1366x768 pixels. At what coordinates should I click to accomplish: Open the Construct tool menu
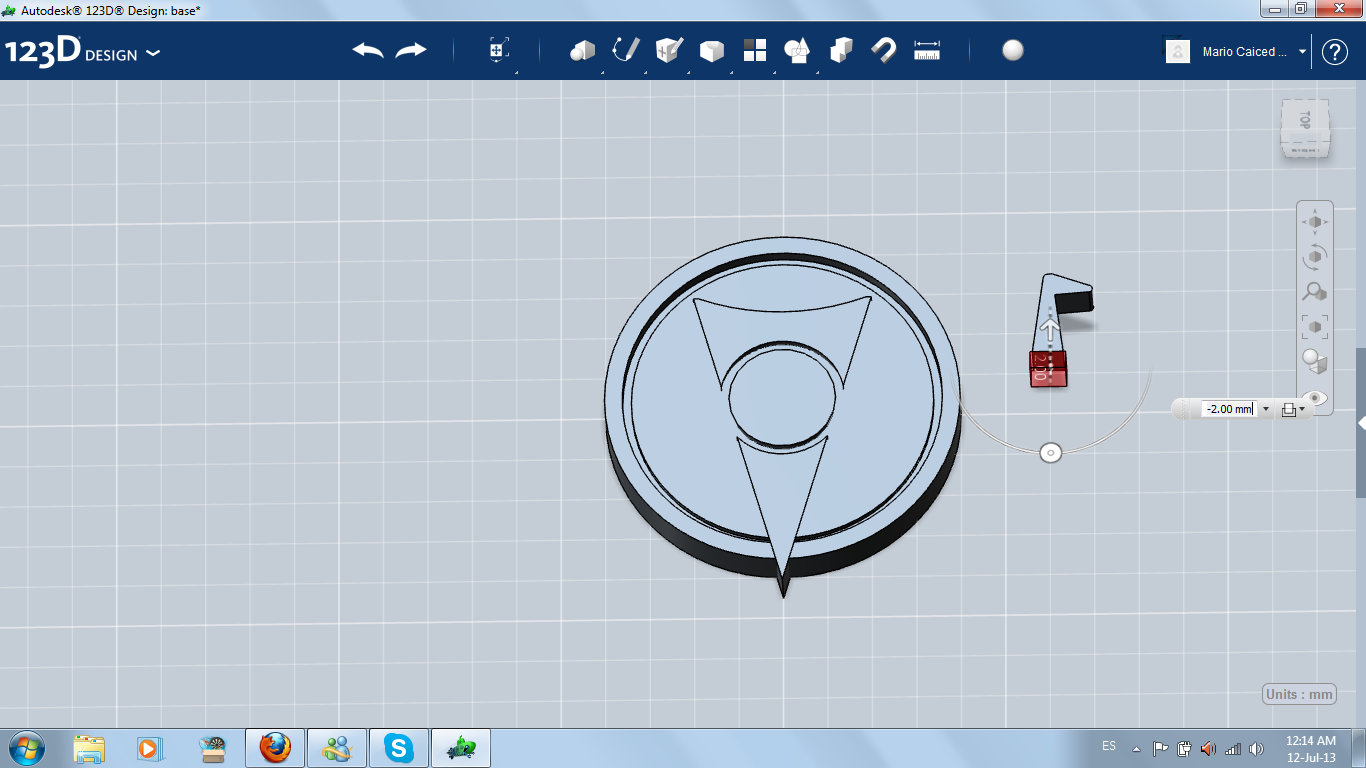point(668,50)
